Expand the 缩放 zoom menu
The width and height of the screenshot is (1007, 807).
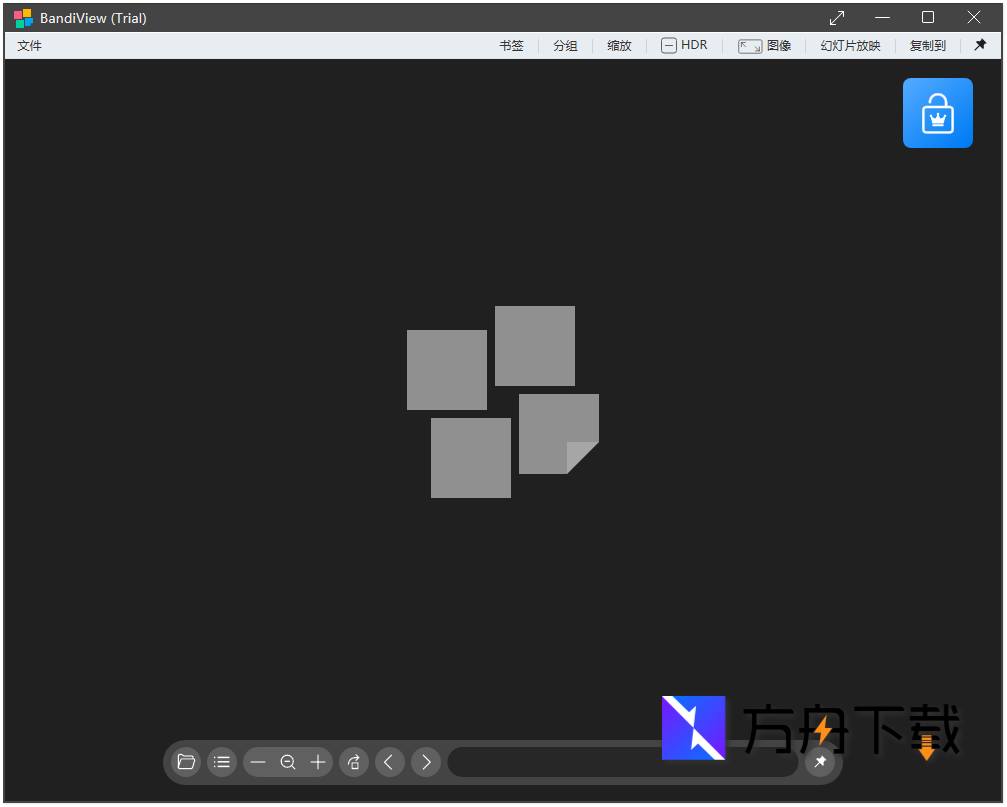(x=619, y=45)
